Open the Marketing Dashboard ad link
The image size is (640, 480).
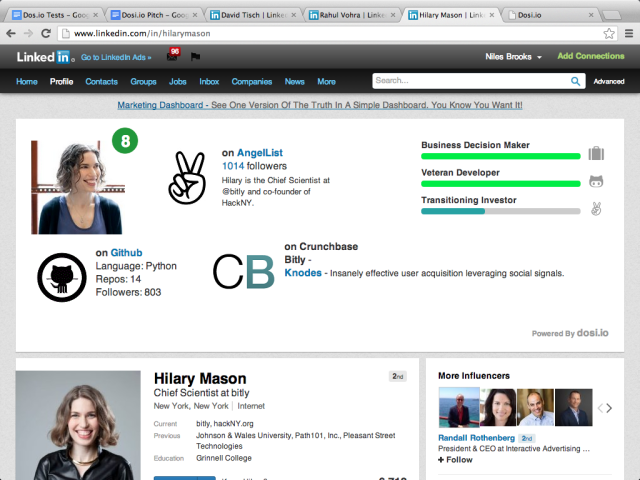click(320, 105)
